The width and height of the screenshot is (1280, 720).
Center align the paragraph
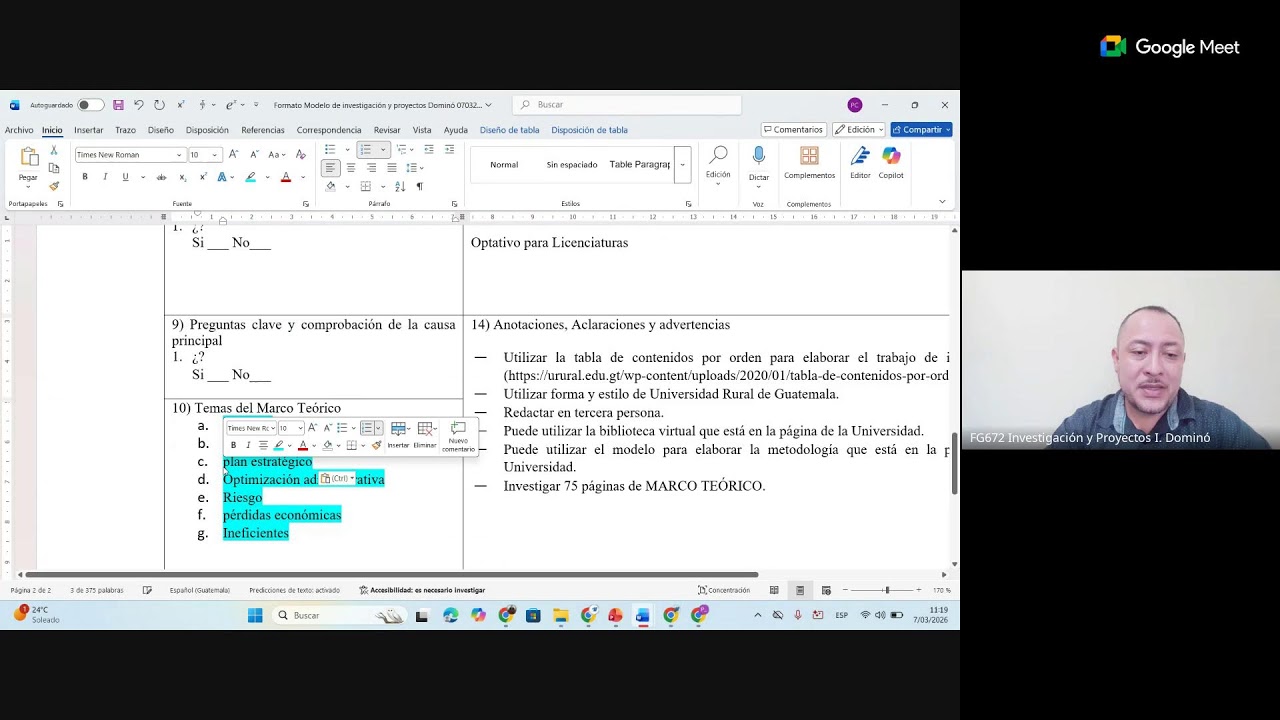pyautogui.click(x=350, y=168)
